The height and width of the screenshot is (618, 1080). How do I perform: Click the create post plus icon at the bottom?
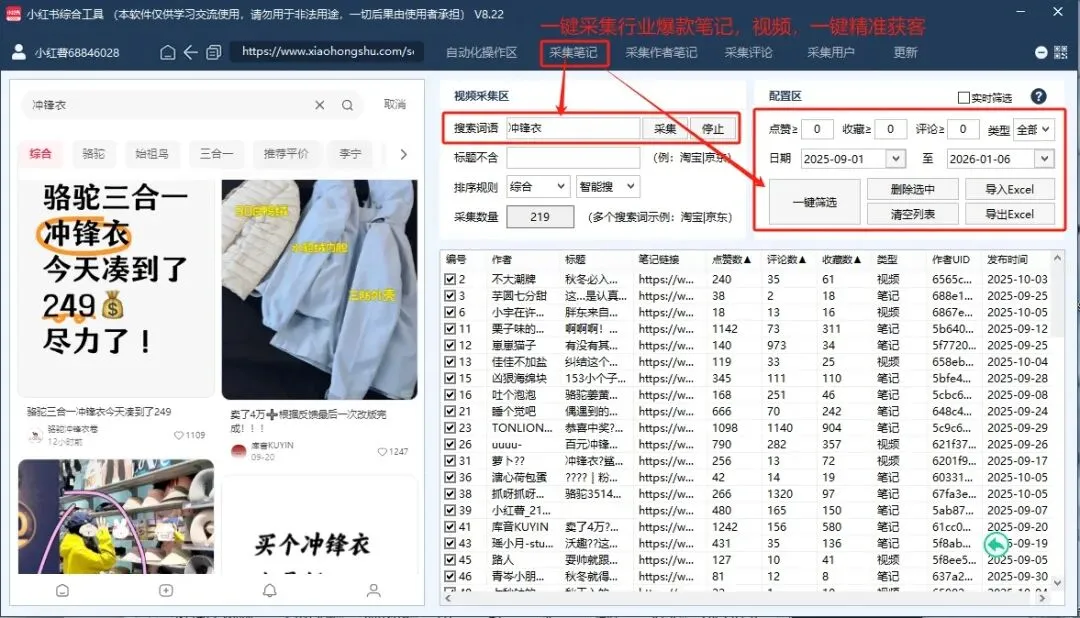[x=165, y=590]
